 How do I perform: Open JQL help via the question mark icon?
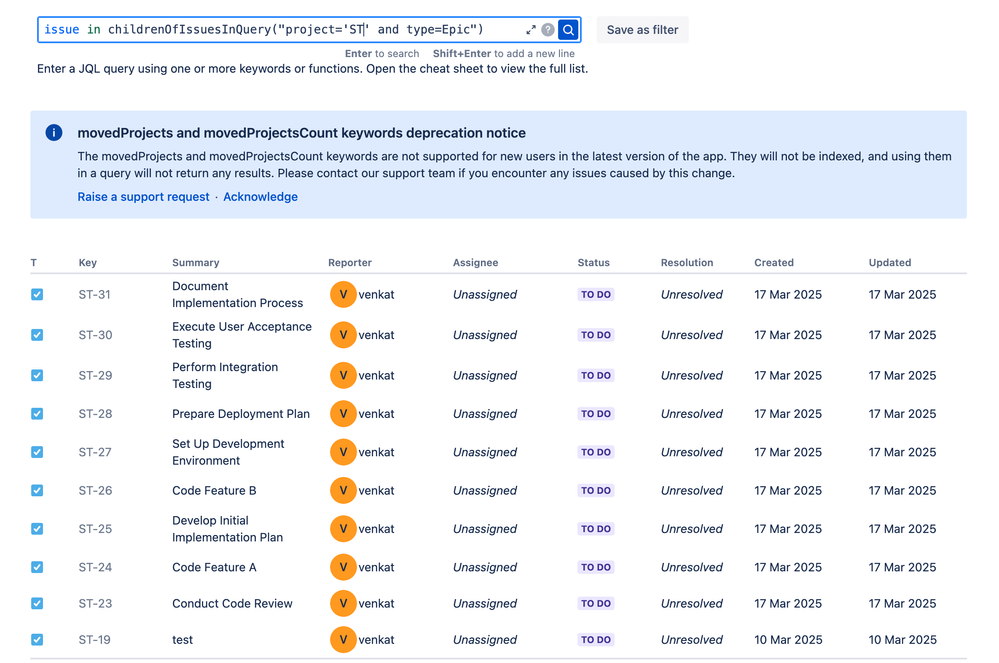pyautogui.click(x=546, y=30)
